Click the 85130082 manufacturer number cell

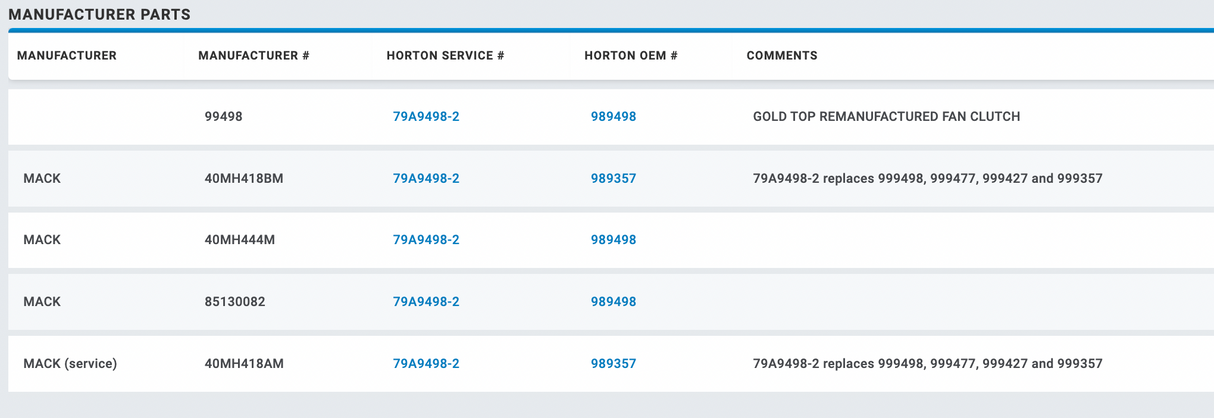(235, 302)
